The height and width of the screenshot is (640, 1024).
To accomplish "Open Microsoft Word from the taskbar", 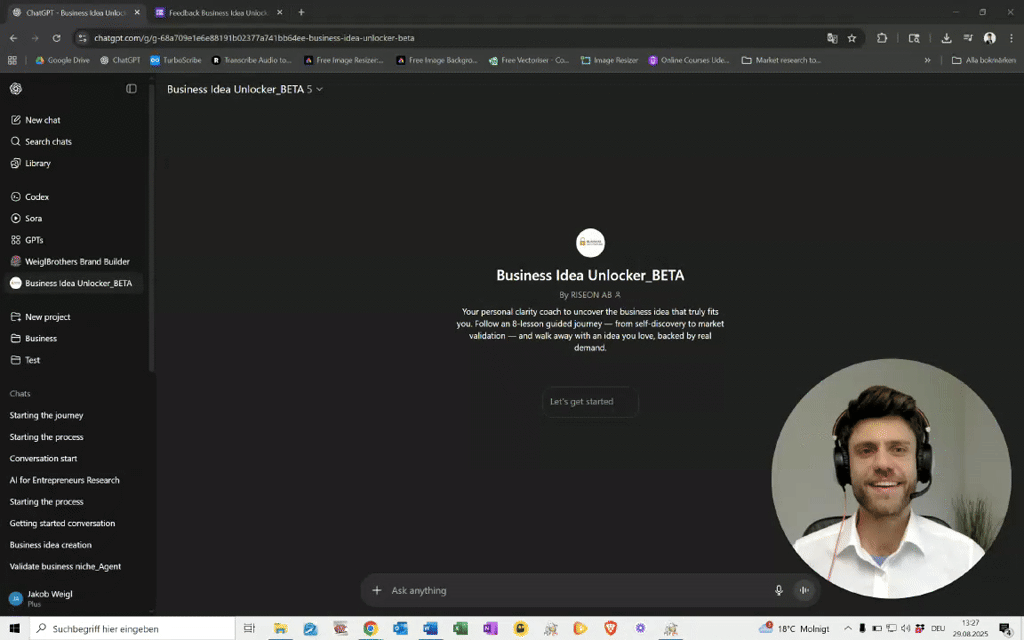I will (430, 628).
